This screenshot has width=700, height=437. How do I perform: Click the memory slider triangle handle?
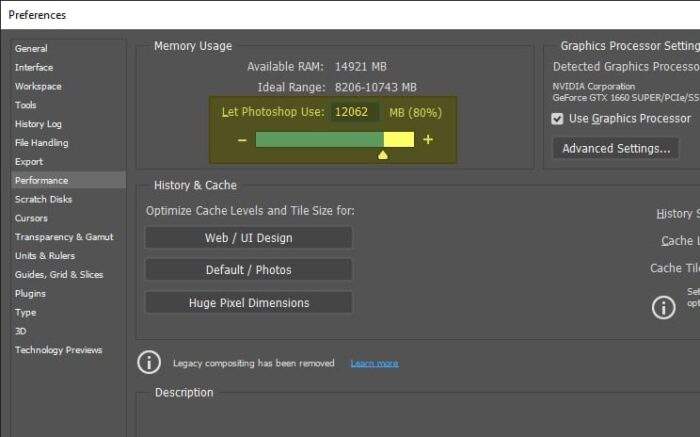383,155
